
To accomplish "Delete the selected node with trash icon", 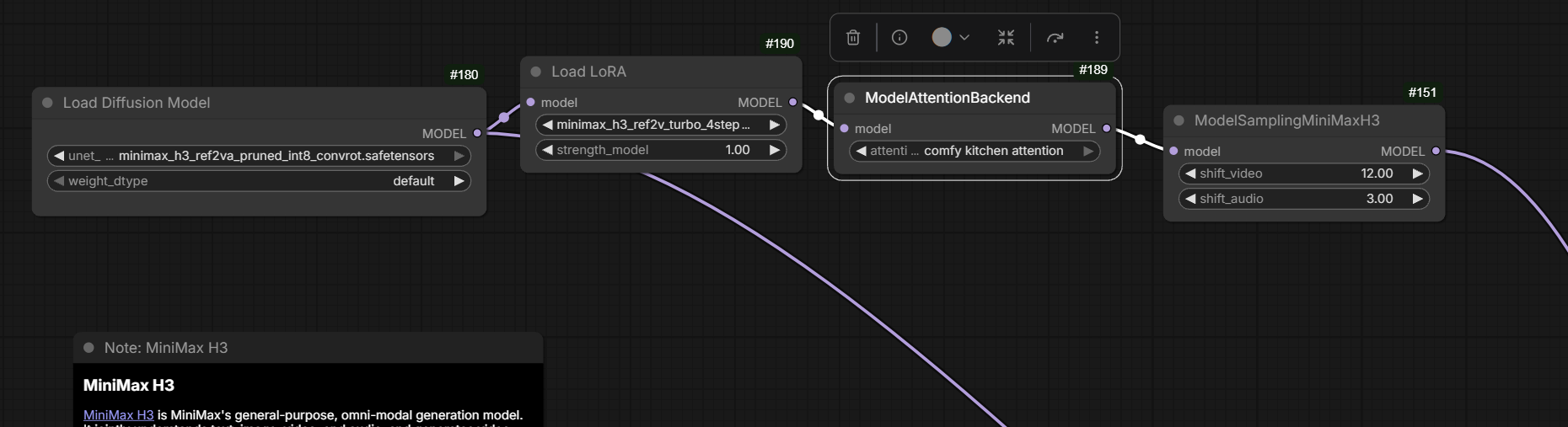I will pyautogui.click(x=853, y=37).
